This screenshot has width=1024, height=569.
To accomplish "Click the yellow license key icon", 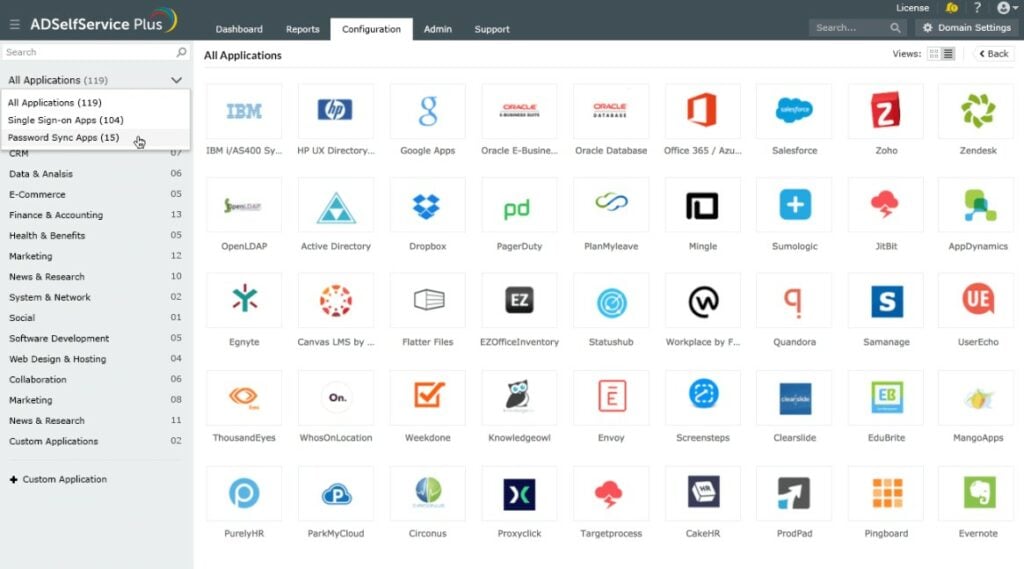I will click(952, 8).
